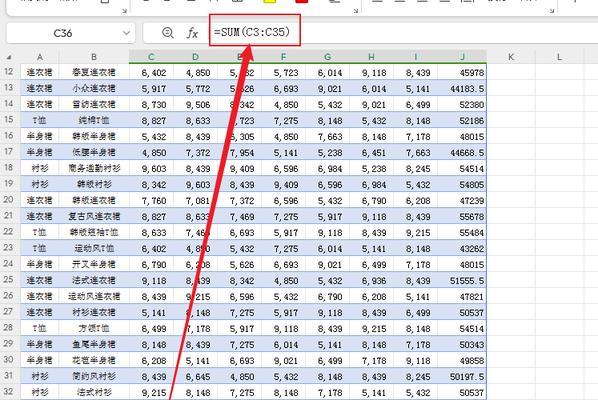Select column K header

click(x=511, y=57)
